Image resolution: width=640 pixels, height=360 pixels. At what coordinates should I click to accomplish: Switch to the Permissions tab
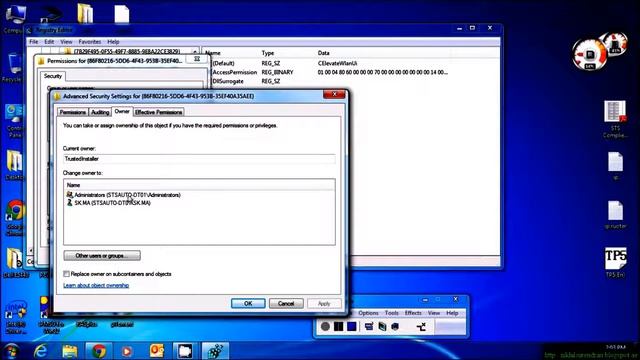click(x=73, y=112)
